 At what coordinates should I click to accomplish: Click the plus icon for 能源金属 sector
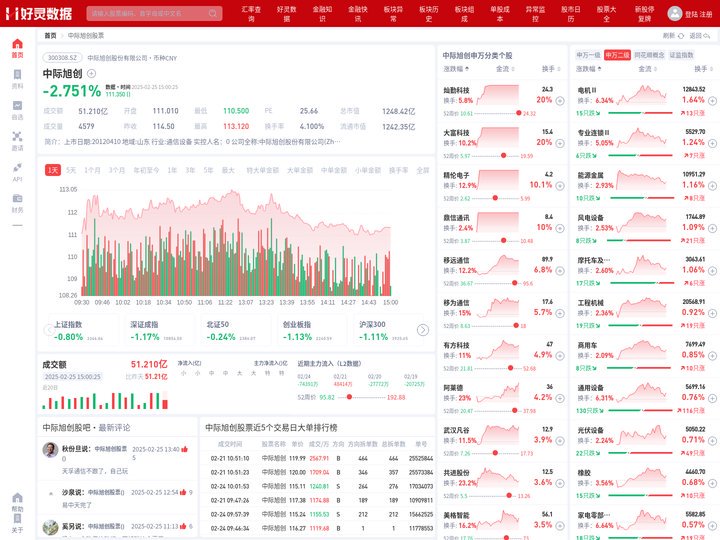712,186
